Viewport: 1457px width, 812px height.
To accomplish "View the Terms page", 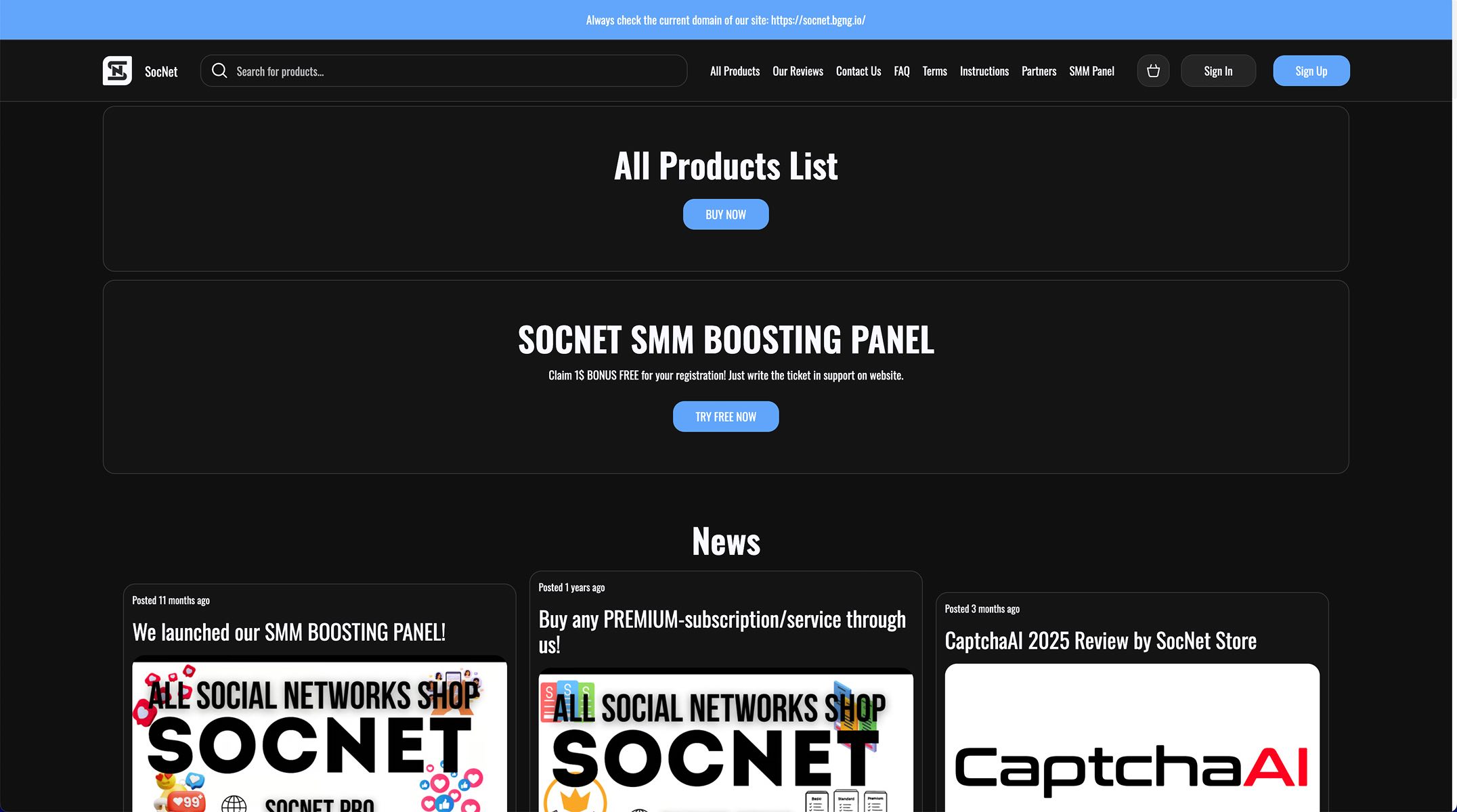I will [x=934, y=71].
